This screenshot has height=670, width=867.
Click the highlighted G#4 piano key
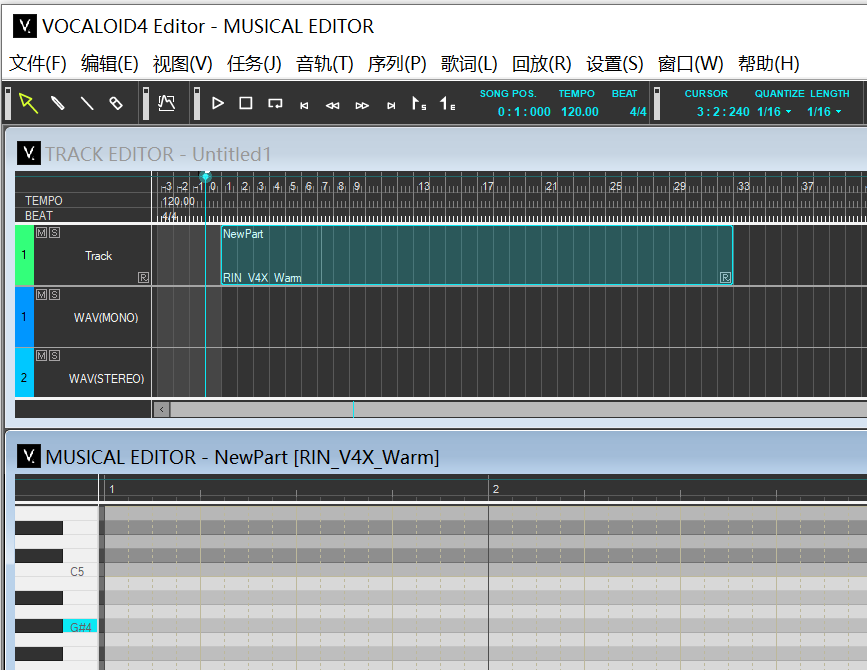[80, 627]
